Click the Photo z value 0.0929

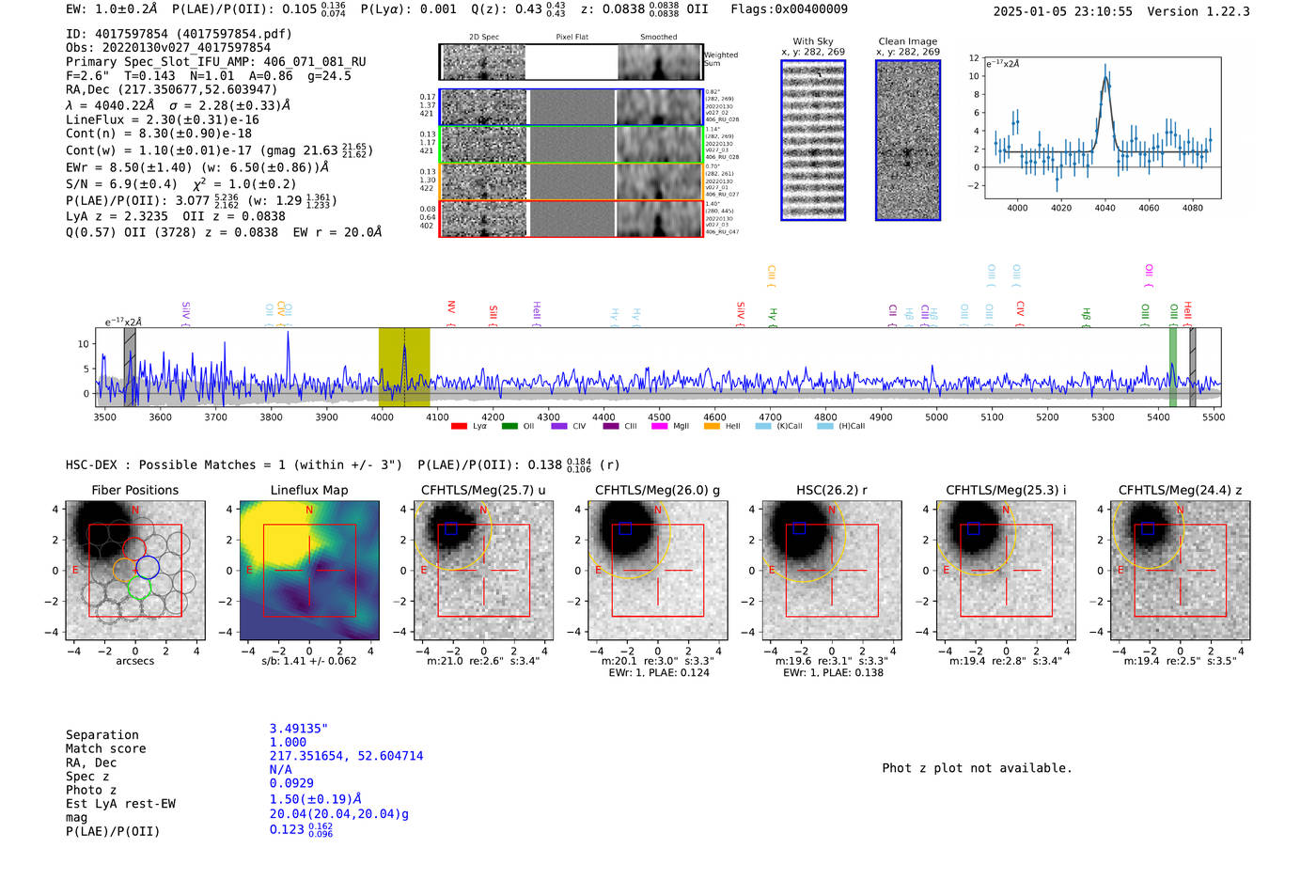(291, 783)
